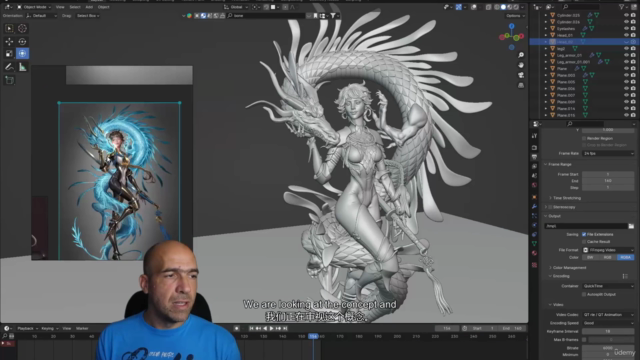
Task: Open the File Format FFmpeg Video dropdown
Action: click(608, 250)
